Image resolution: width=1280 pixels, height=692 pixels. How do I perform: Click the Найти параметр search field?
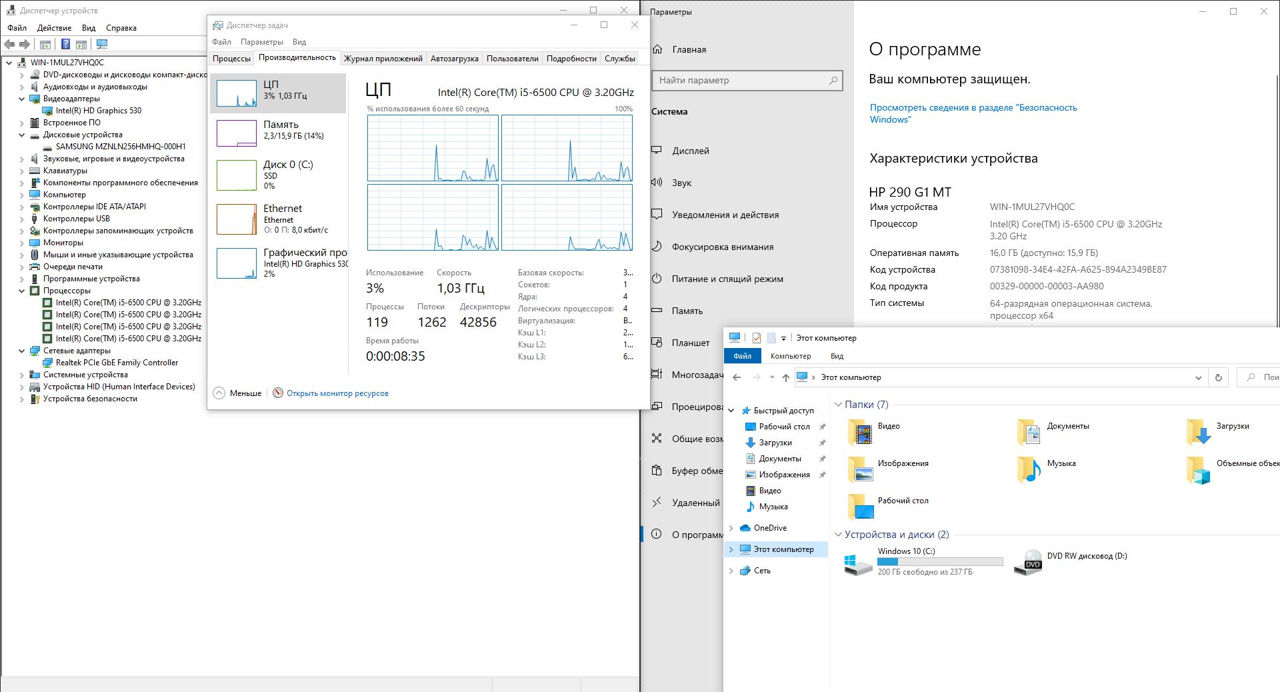746,80
